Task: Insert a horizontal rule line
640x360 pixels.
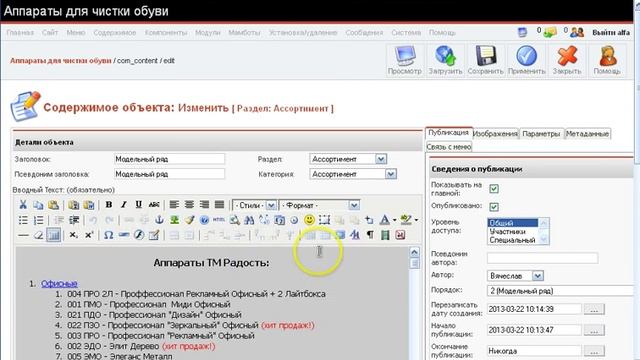Action: coord(23,235)
